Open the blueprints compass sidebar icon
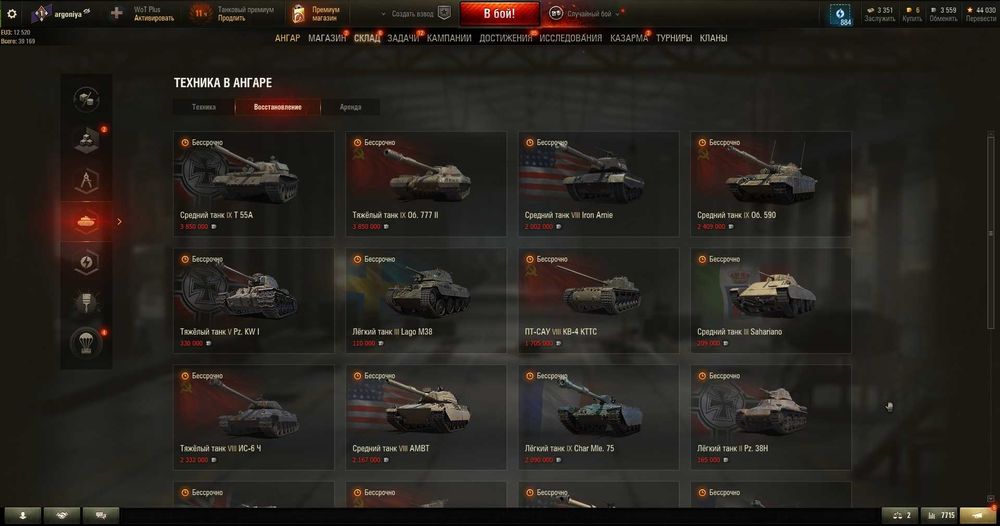Viewport: 1000px width, 526px height. [87, 181]
